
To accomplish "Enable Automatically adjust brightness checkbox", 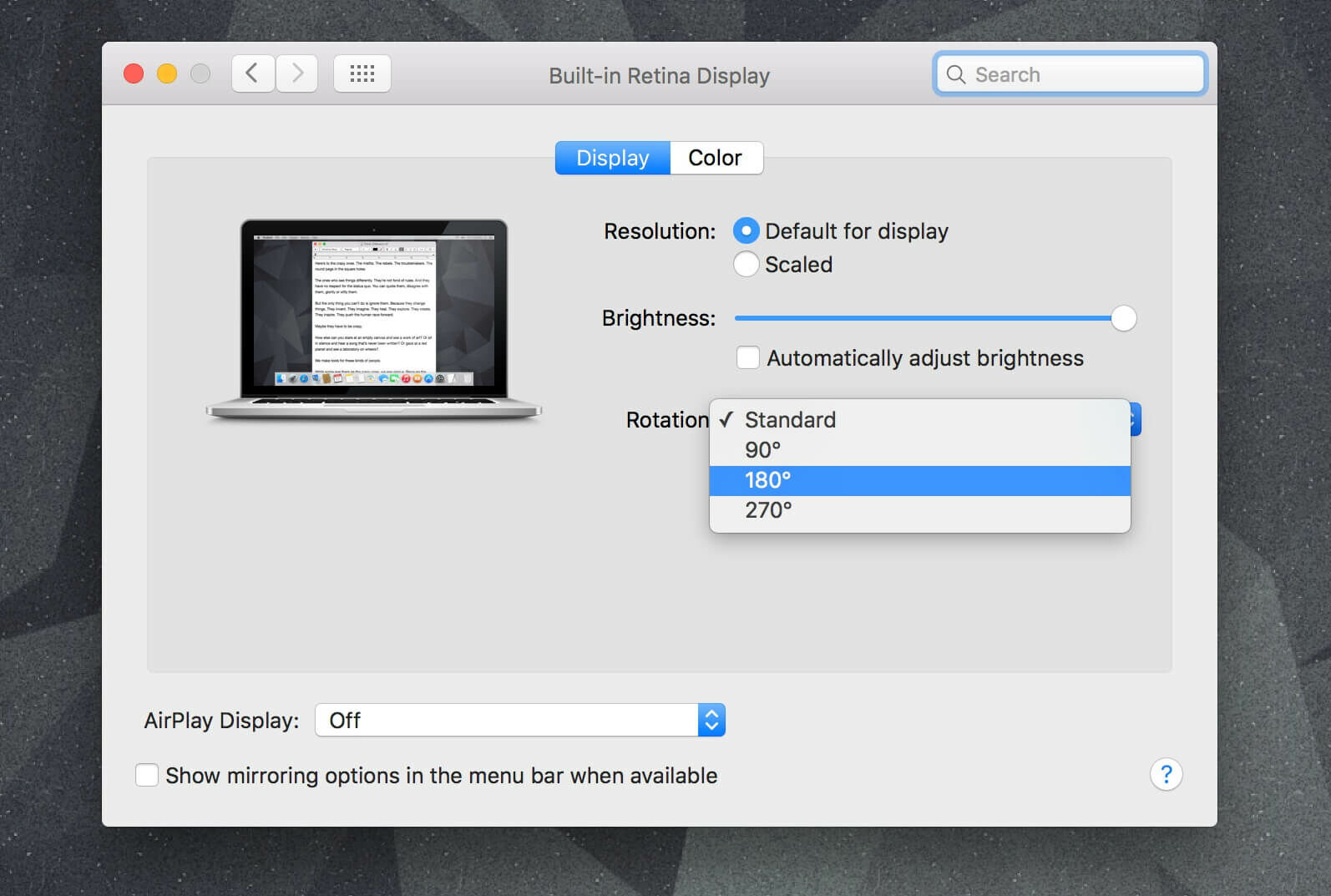I will [x=748, y=358].
